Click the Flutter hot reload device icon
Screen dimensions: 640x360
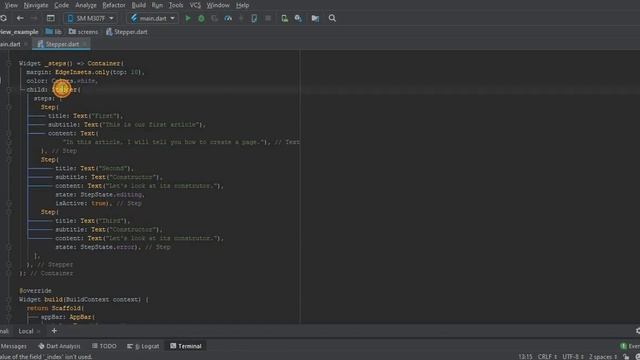point(254,18)
